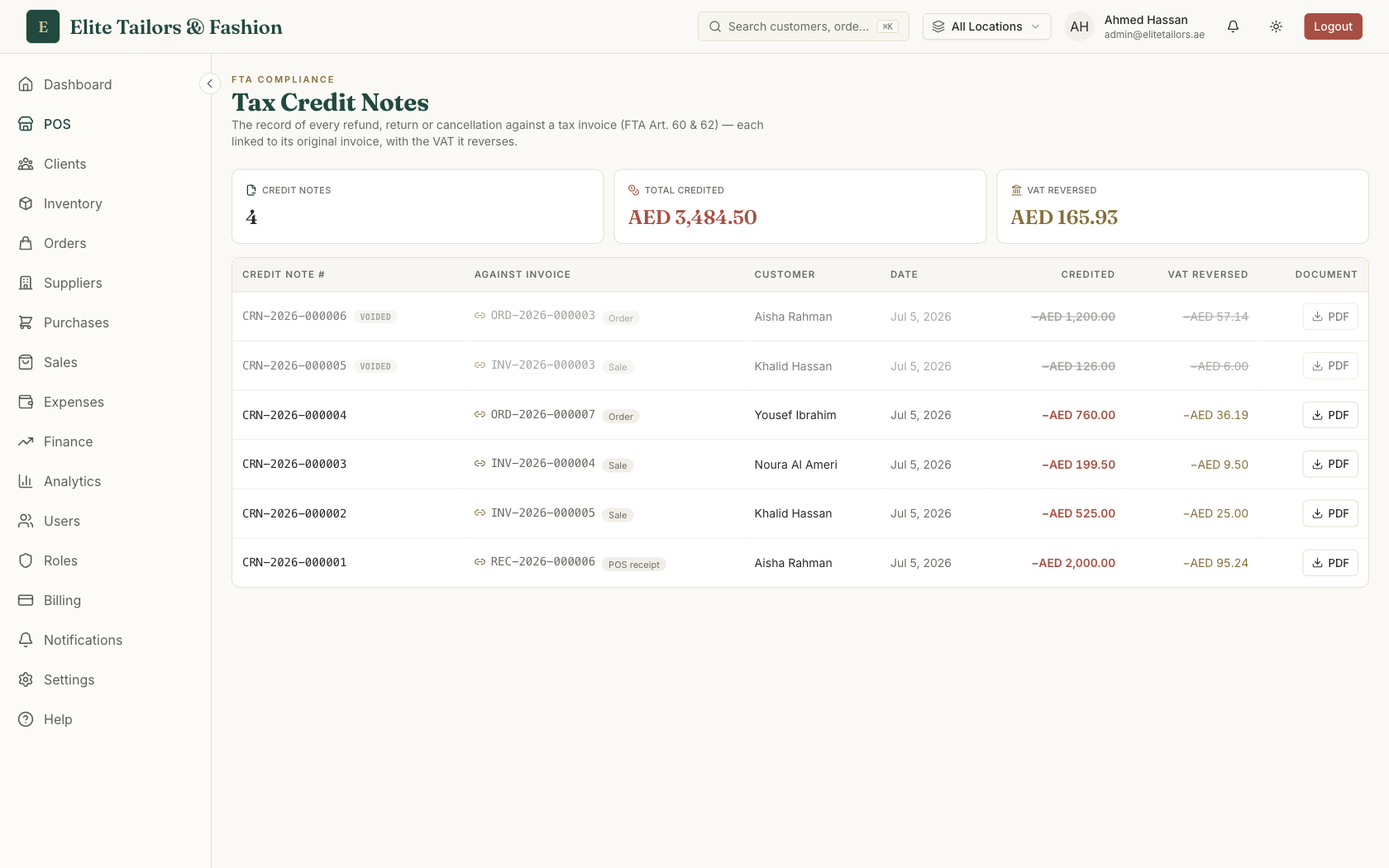Click the Settings gear icon
This screenshot has height=868, width=1389.
26,680
